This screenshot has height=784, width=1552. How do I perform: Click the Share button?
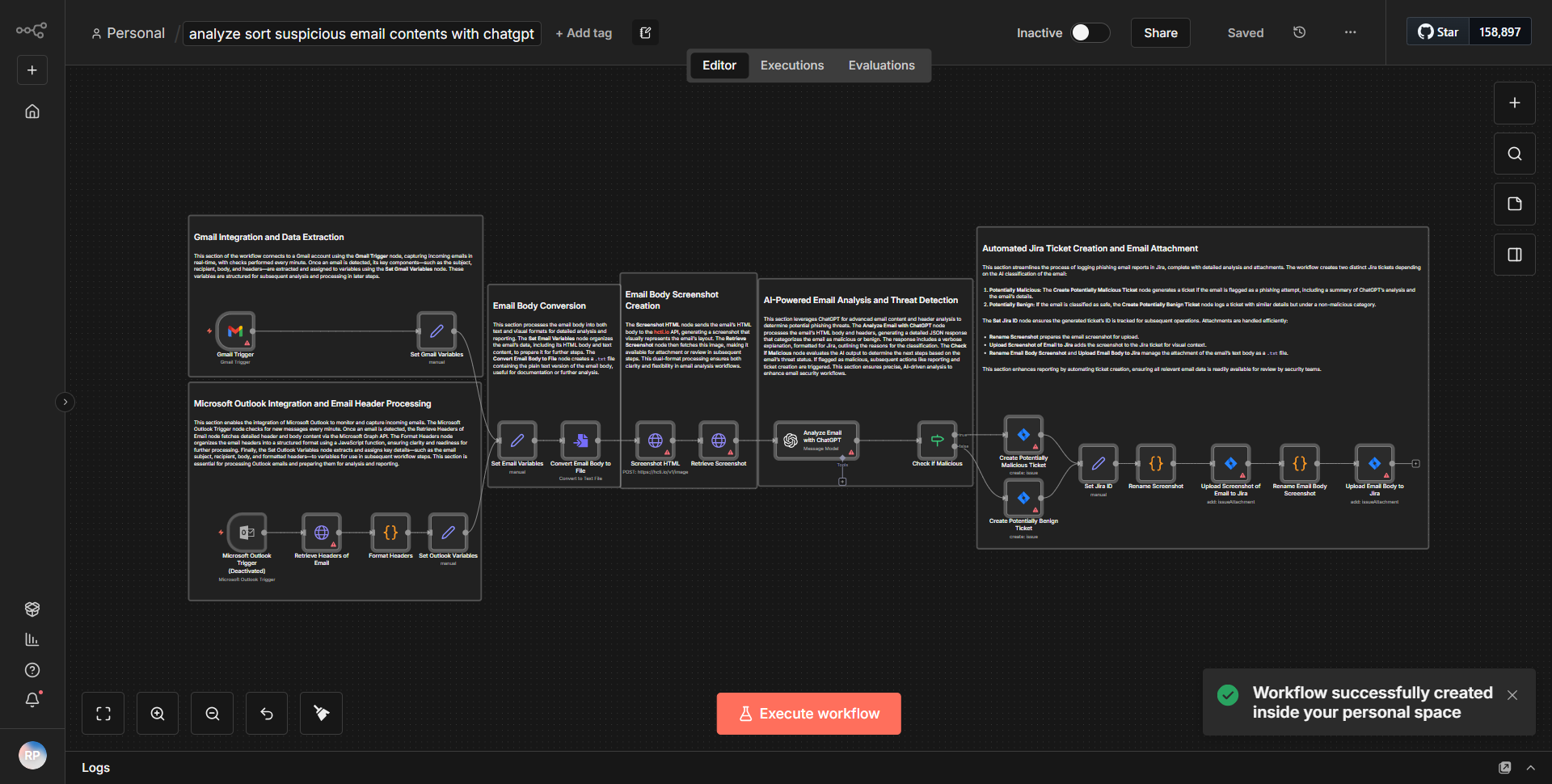click(x=1159, y=32)
